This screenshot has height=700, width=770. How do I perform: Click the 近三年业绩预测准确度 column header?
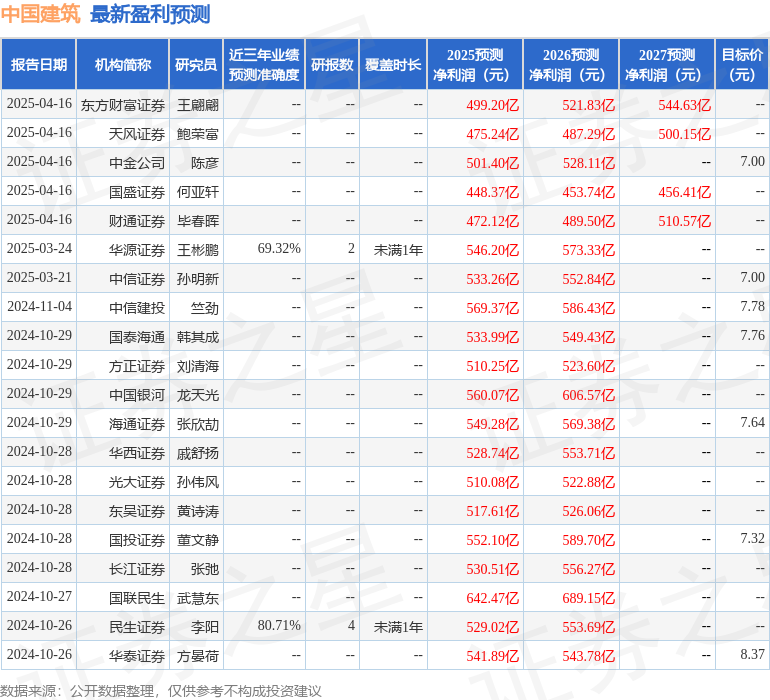click(x=264, y=65)
